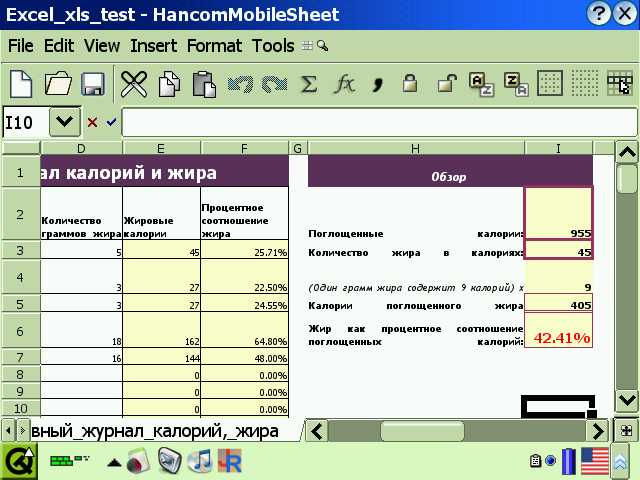Click scroll down arrow of vertical scrollbar
Screen dimensions: 640x480
tap(627, 400)
